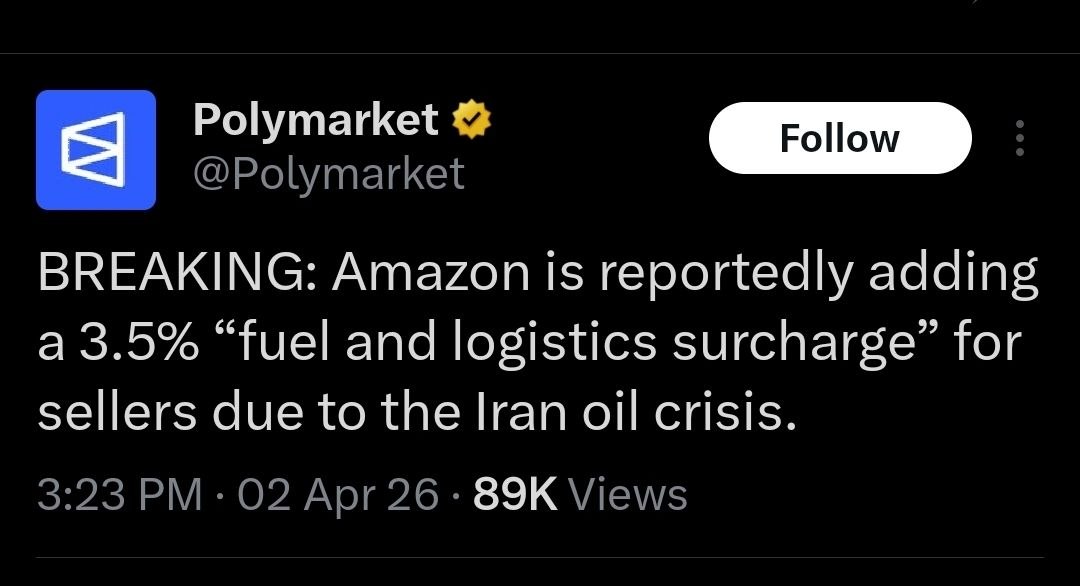Click the gold verified badge

472,121
